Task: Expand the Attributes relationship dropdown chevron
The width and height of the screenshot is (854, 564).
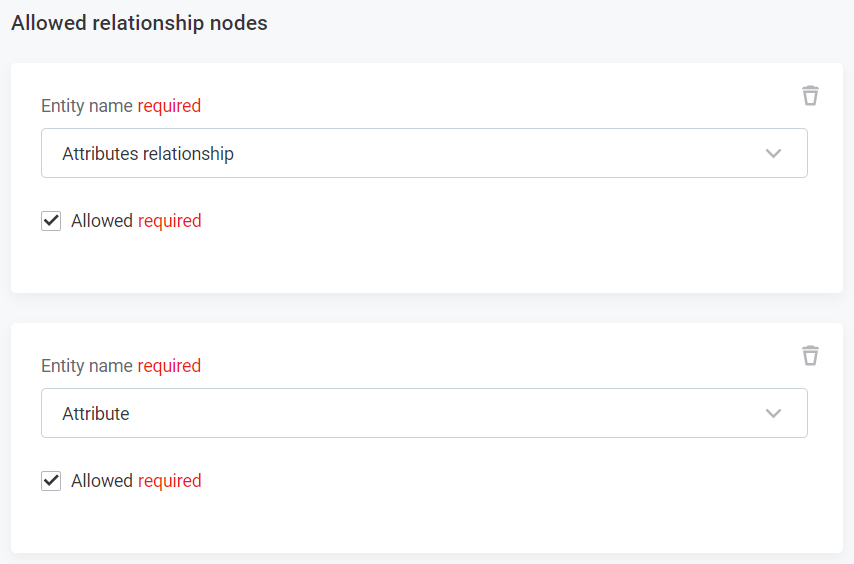Action: [x=773, y=154]
